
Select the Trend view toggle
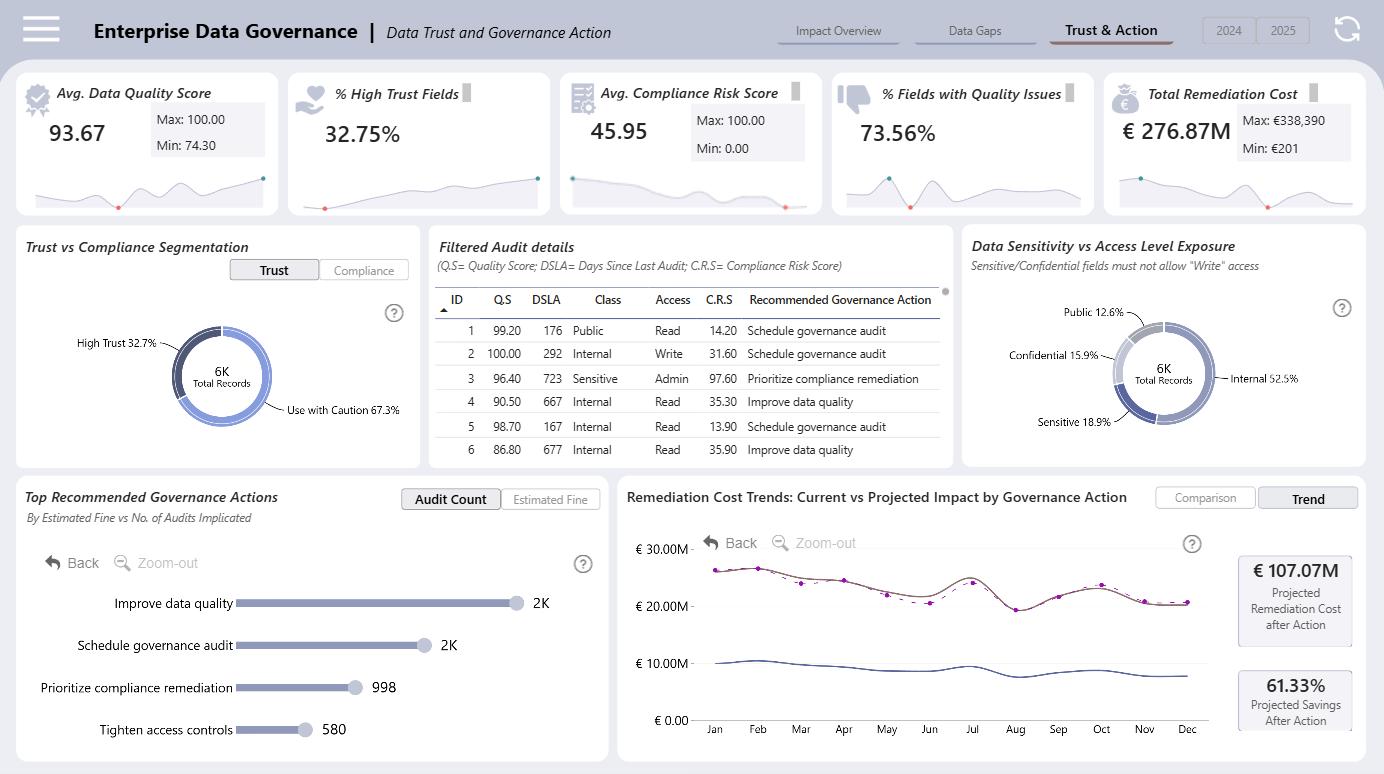click(x=1308, y=498)
